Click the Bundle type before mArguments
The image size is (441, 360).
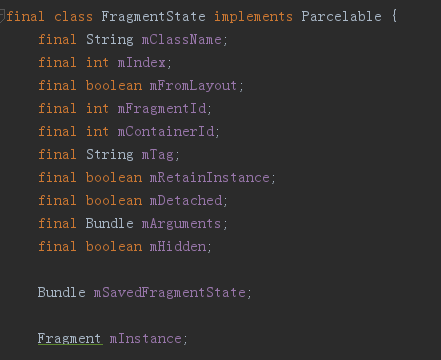pyautogui.click(x=109, y=224)
